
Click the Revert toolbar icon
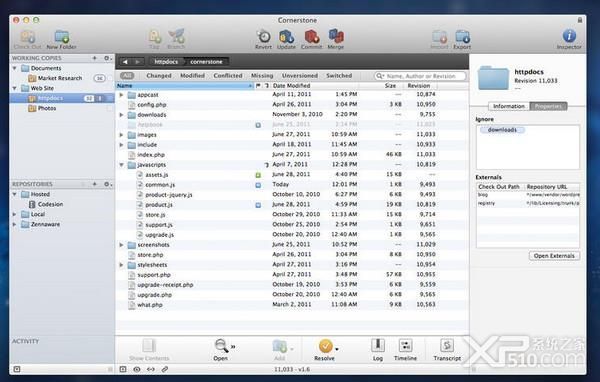coord(263,37)
